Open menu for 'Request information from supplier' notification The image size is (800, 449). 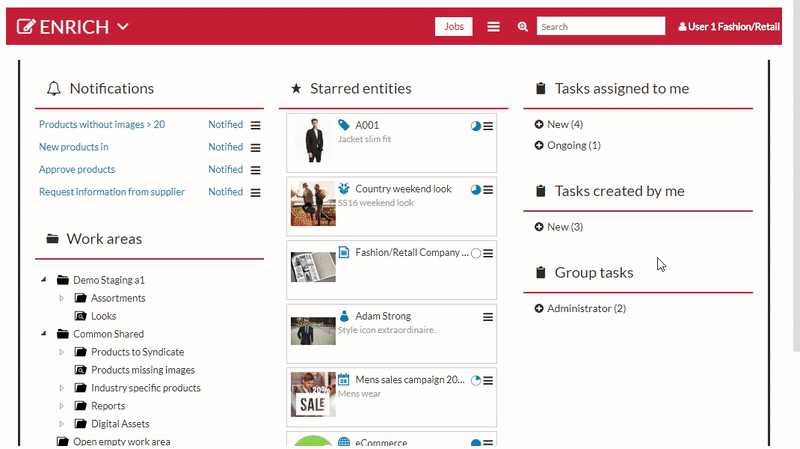tap(256, 192)
